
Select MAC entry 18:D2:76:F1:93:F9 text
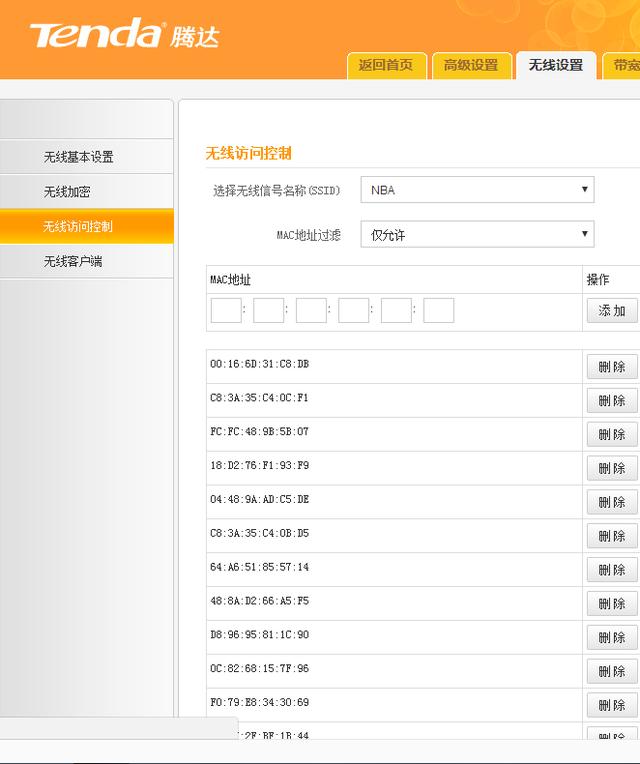tap(260, 465)
